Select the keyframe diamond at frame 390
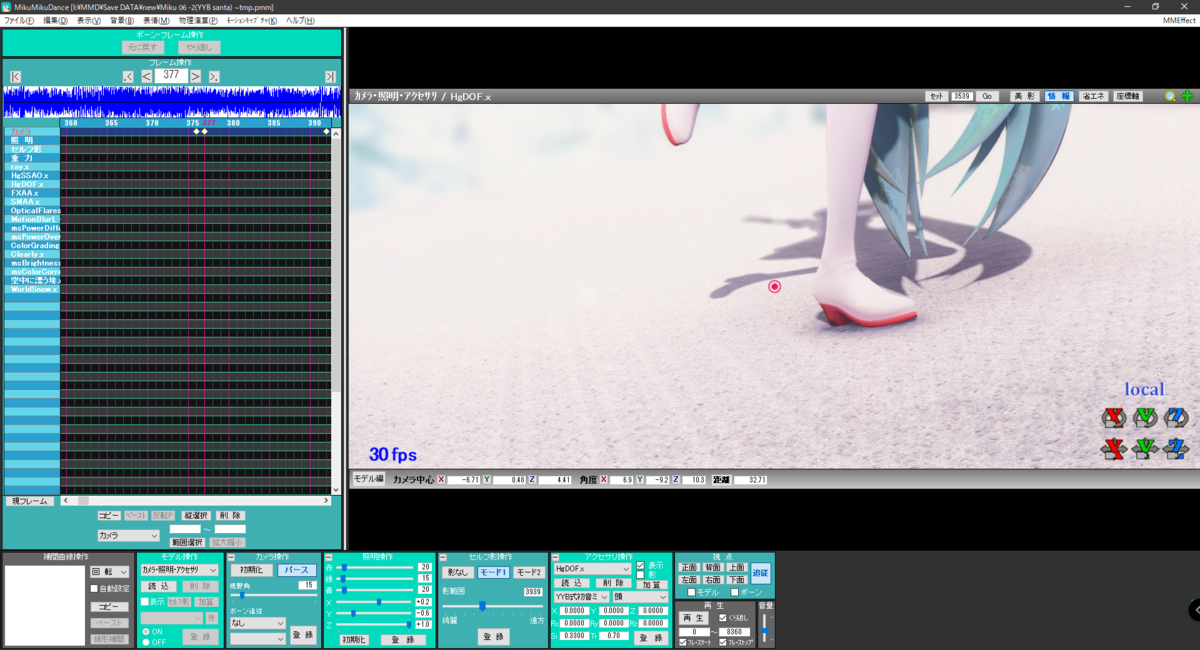The height and width of the screenshot is (650, 1200). (326, 131)
